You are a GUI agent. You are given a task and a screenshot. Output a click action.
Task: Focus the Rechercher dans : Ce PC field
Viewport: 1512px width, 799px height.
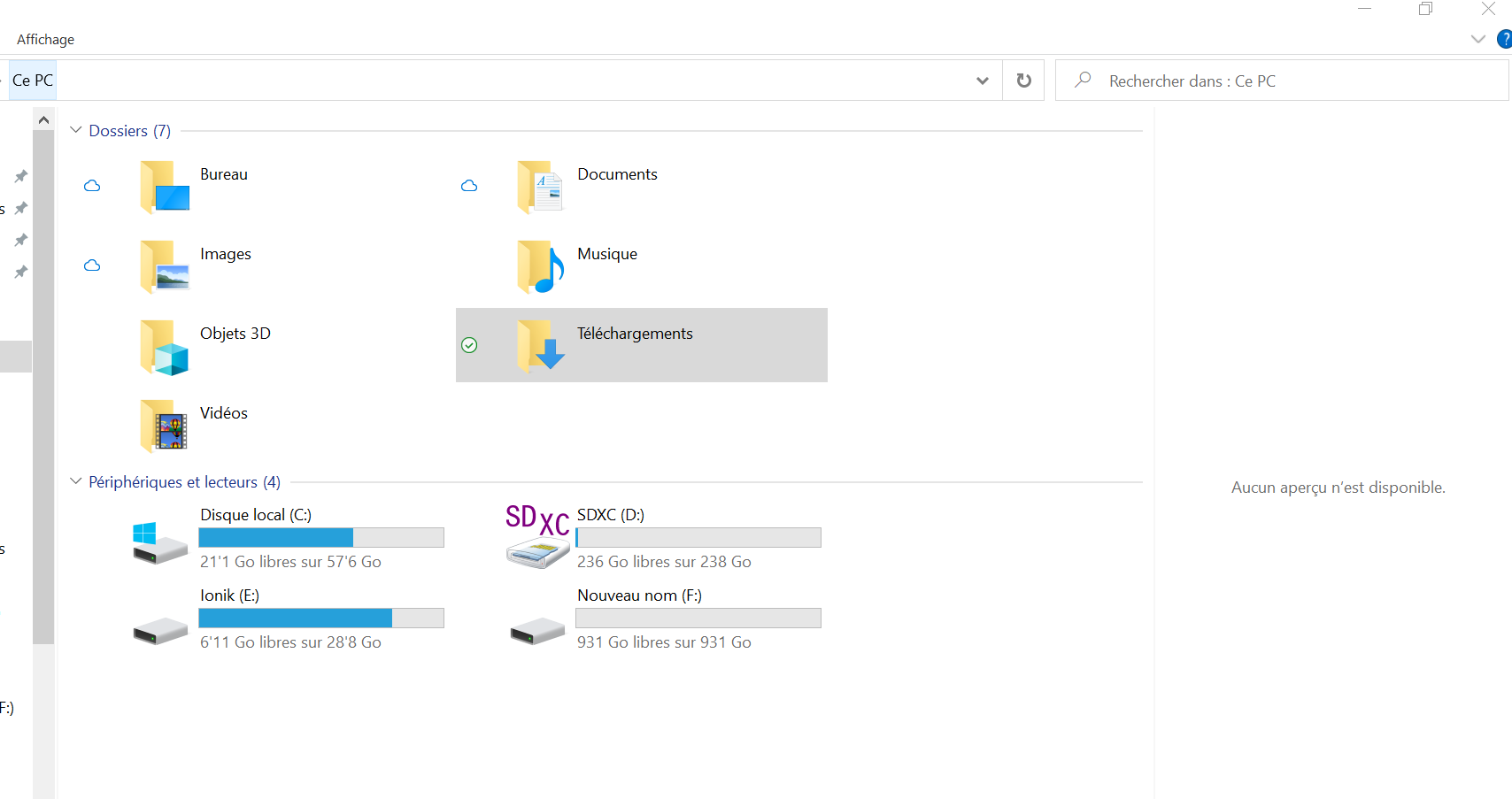1282,81
